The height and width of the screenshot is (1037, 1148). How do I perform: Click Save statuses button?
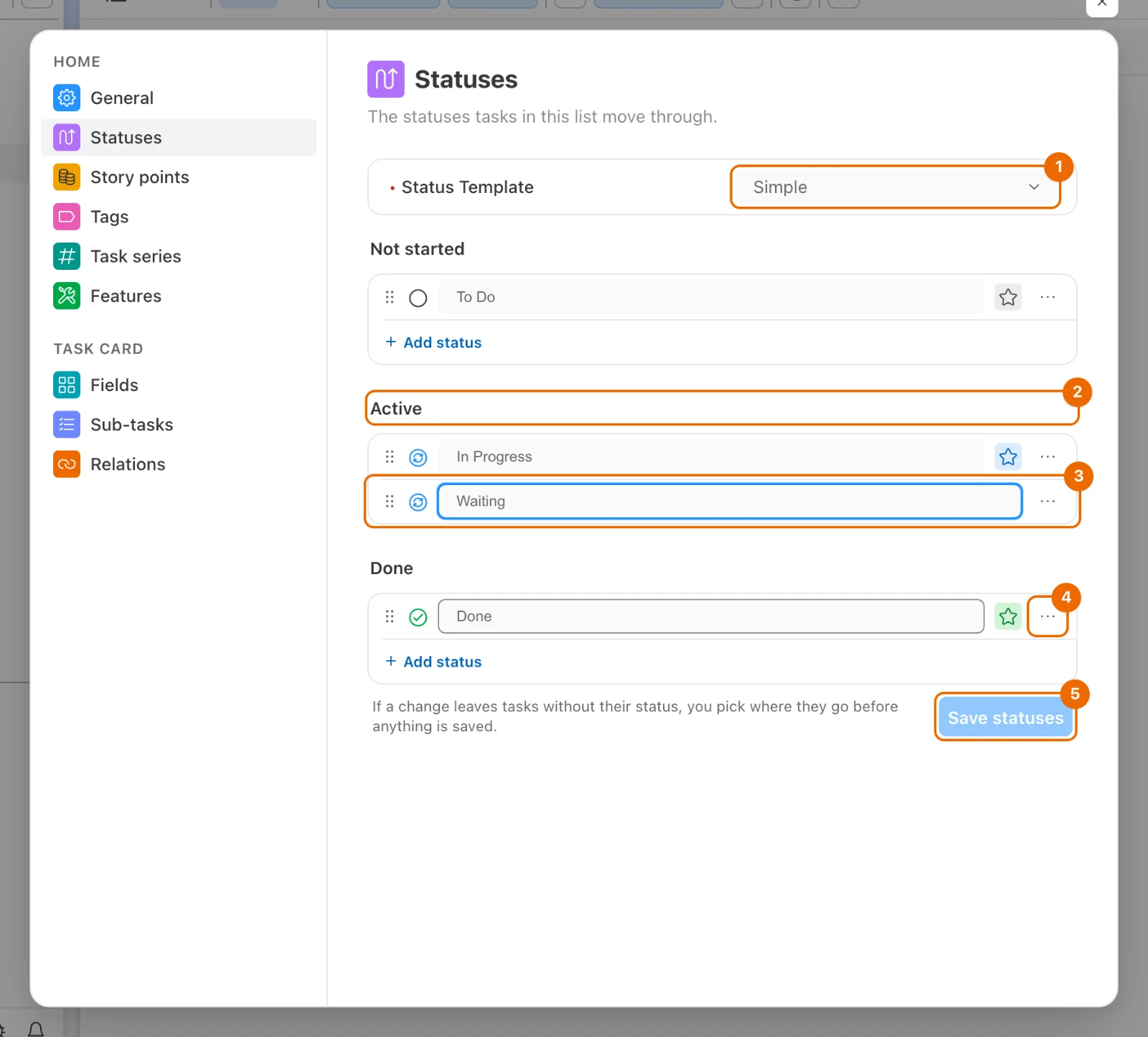click(1005, 718)
